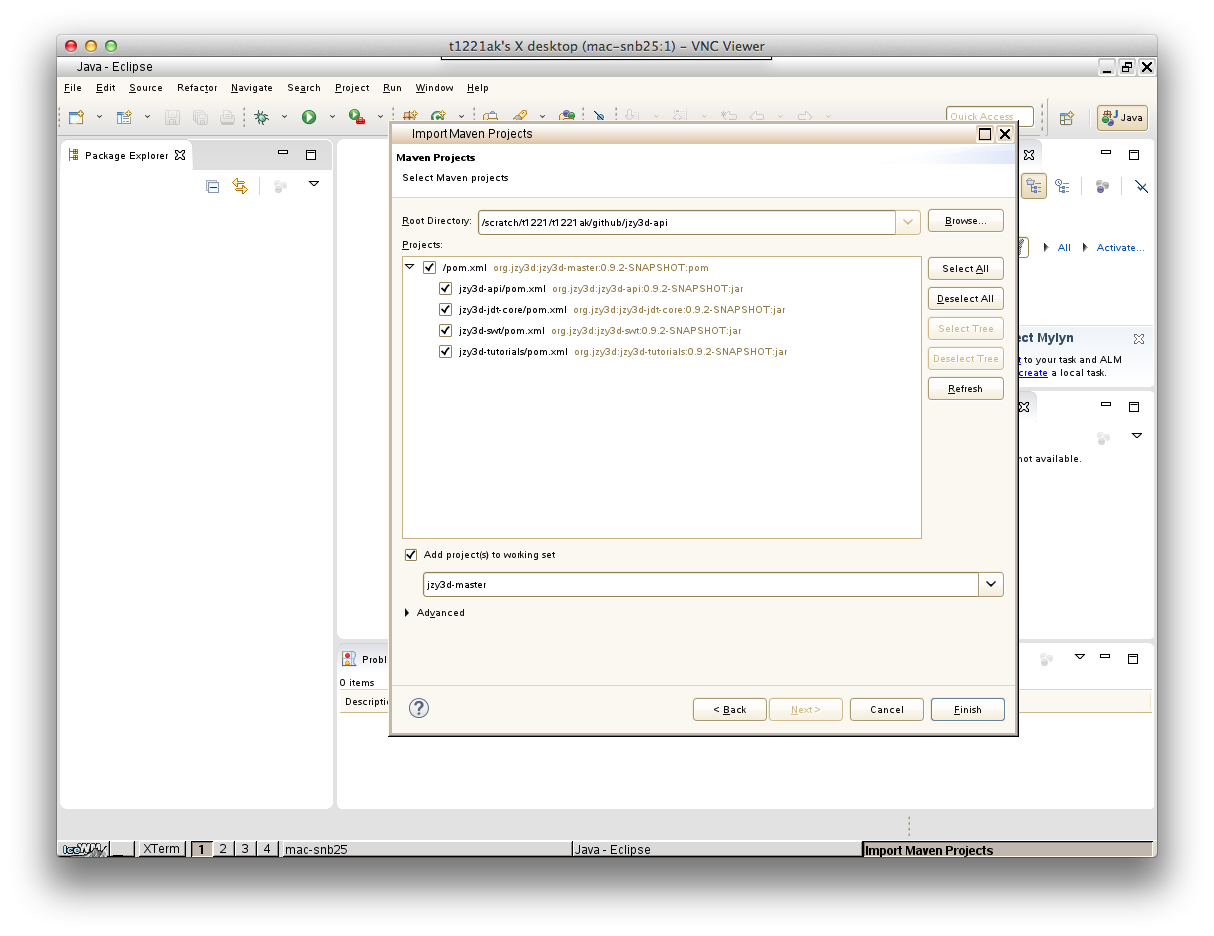This screenshot has height=936, width=1214.
Task: Click the jzy3d-master working set field
Action: [701, 584]
